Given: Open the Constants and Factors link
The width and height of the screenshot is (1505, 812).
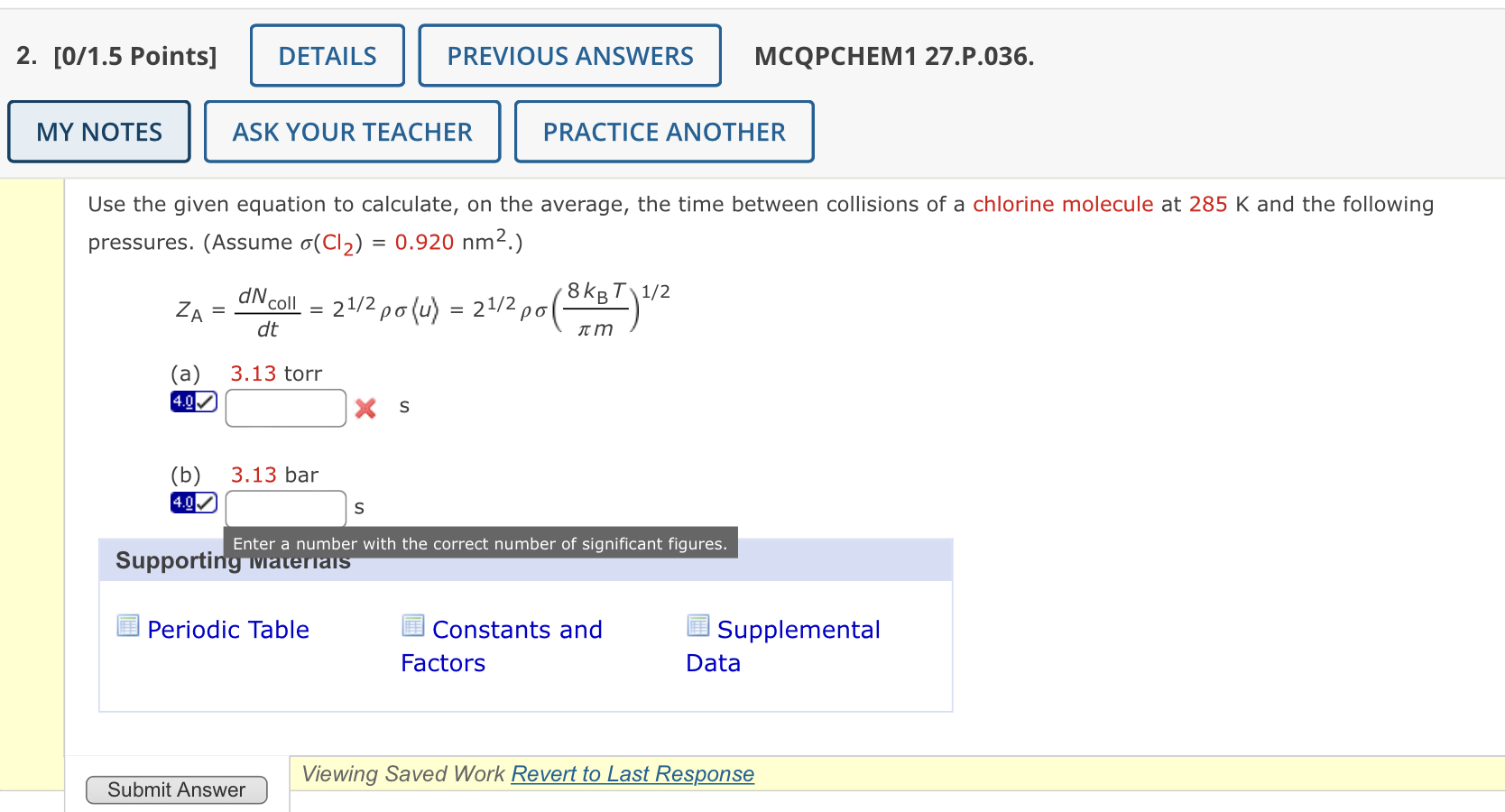Looking at the screenshot, I should point(516,629).
